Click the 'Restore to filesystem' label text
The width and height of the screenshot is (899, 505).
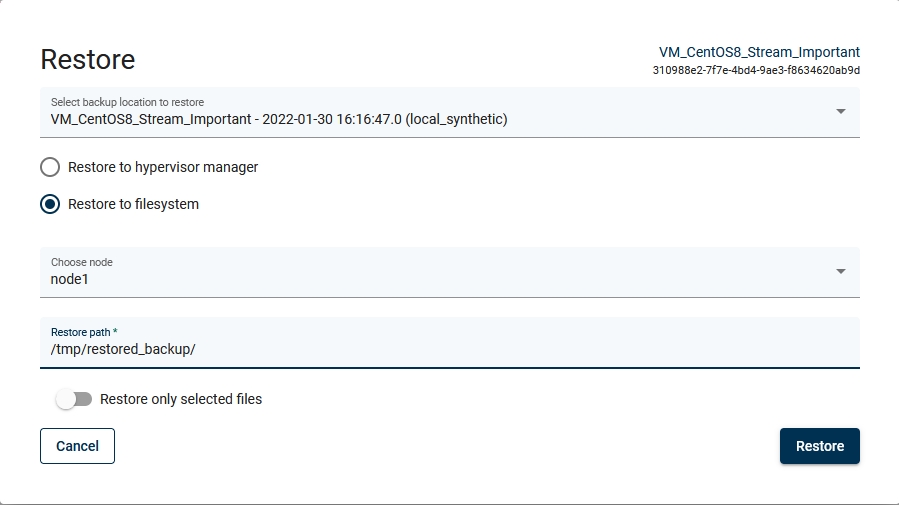click(133, 204)
